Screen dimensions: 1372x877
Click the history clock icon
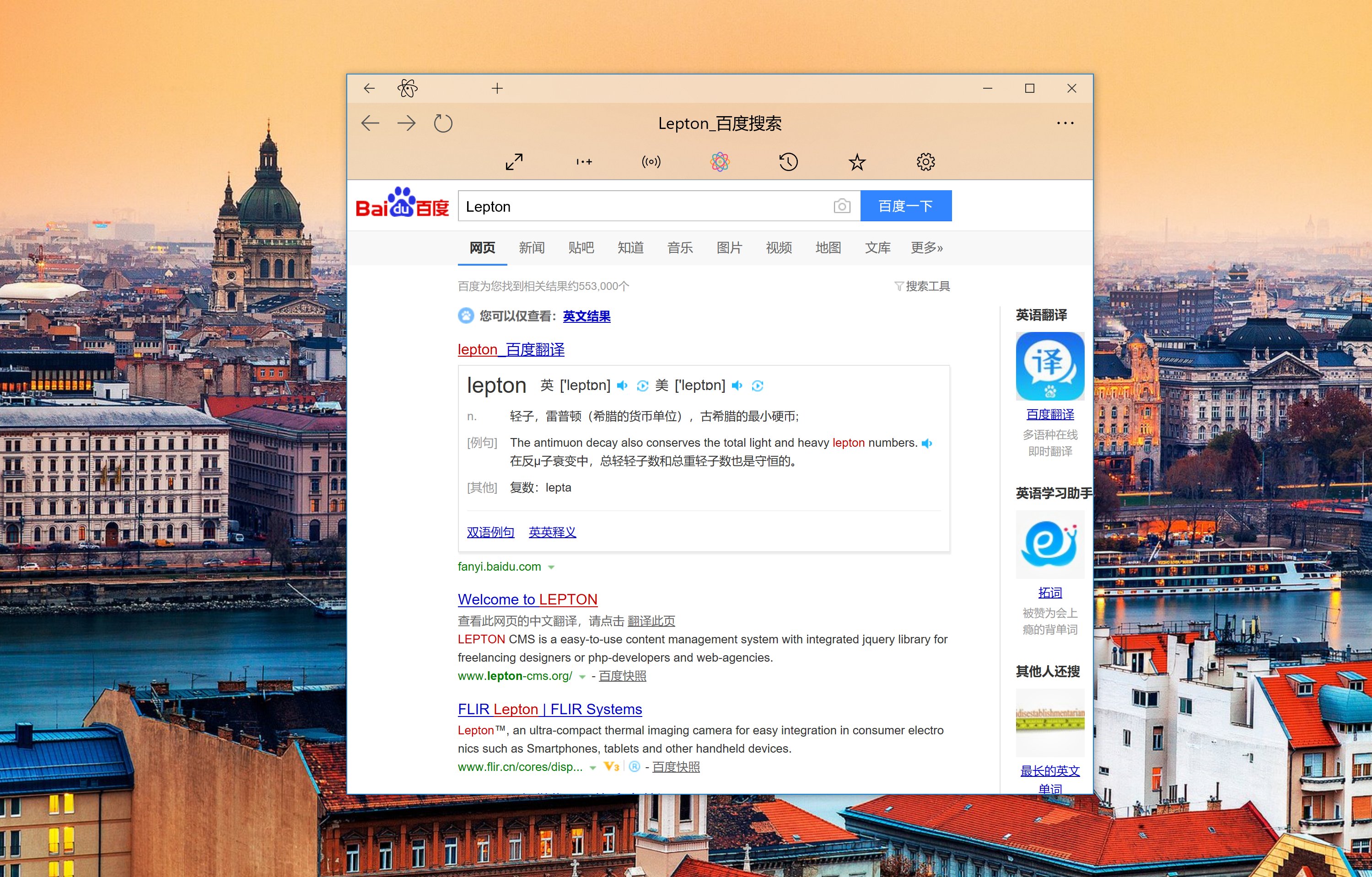(788, 162)
